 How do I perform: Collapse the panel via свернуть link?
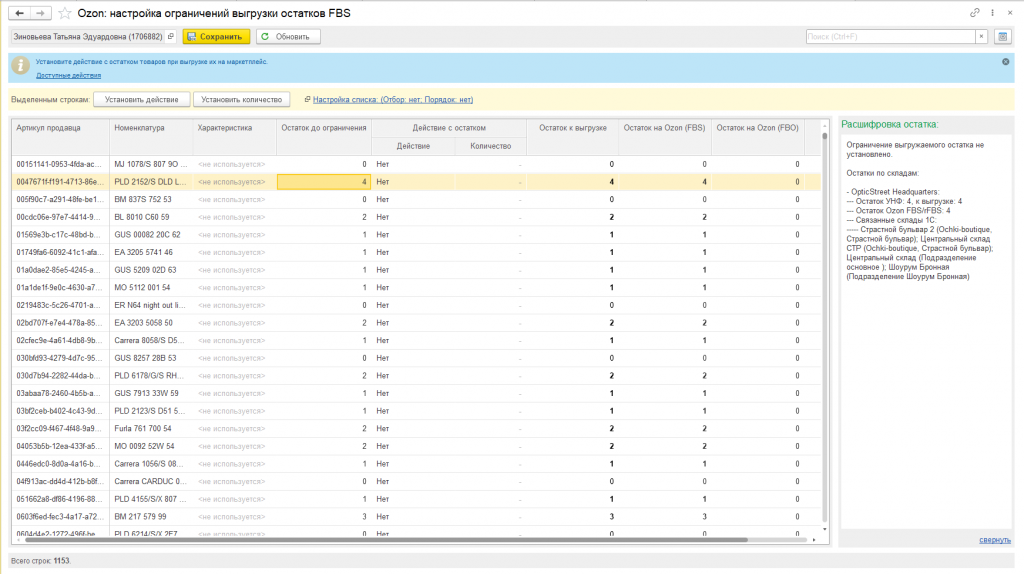(x=995, y=540)
